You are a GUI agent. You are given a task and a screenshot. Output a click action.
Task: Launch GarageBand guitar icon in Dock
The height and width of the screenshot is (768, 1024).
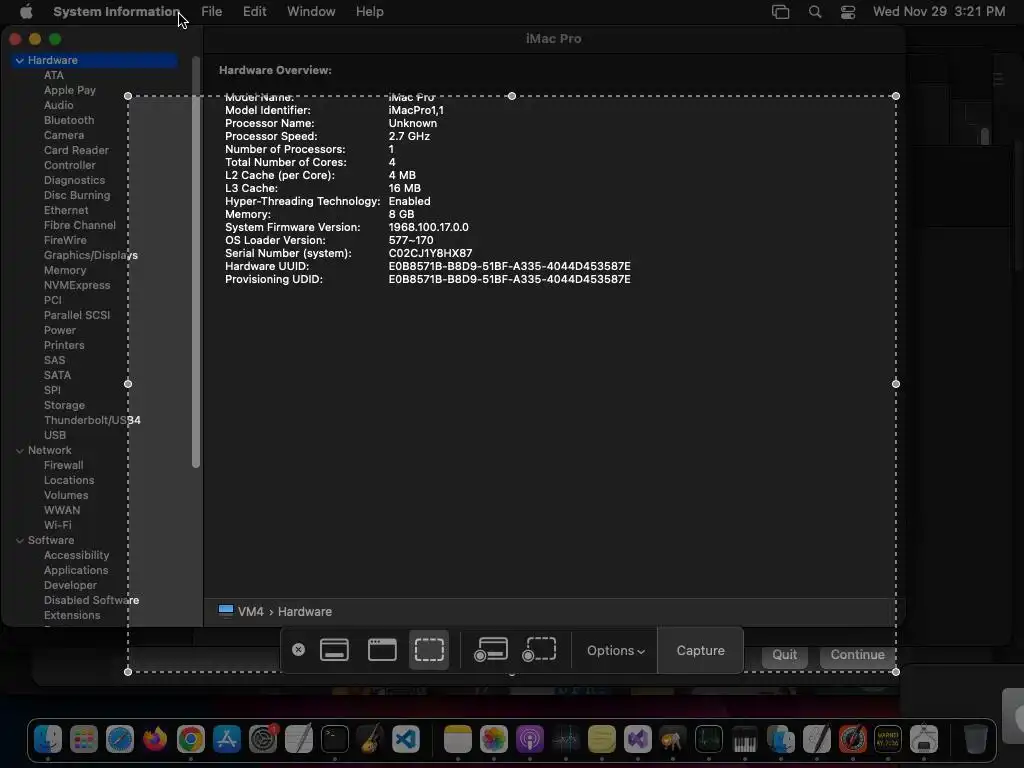click(x=370, y=739)
